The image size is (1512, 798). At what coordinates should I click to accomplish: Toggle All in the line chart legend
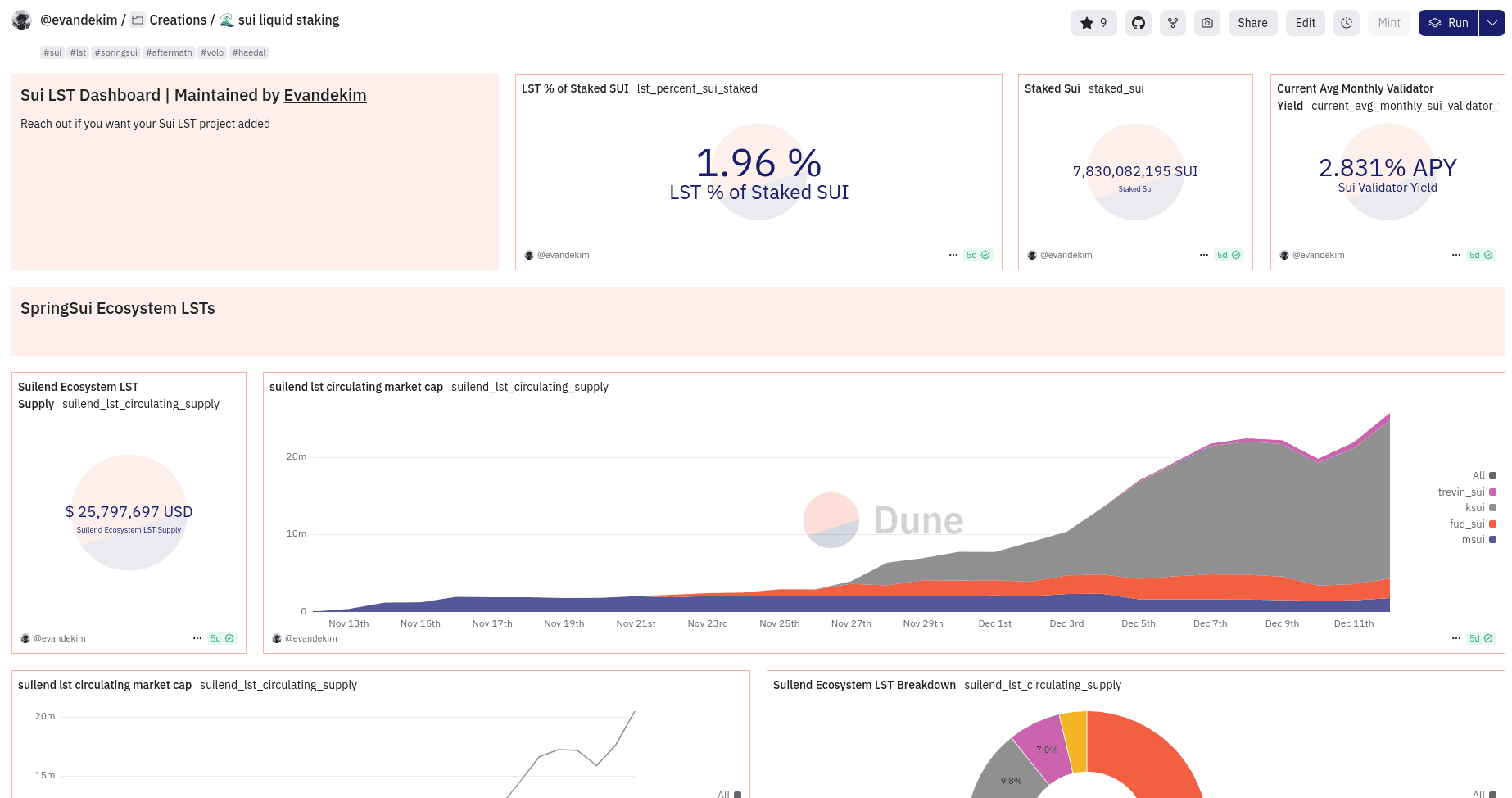tap(730, 794)
